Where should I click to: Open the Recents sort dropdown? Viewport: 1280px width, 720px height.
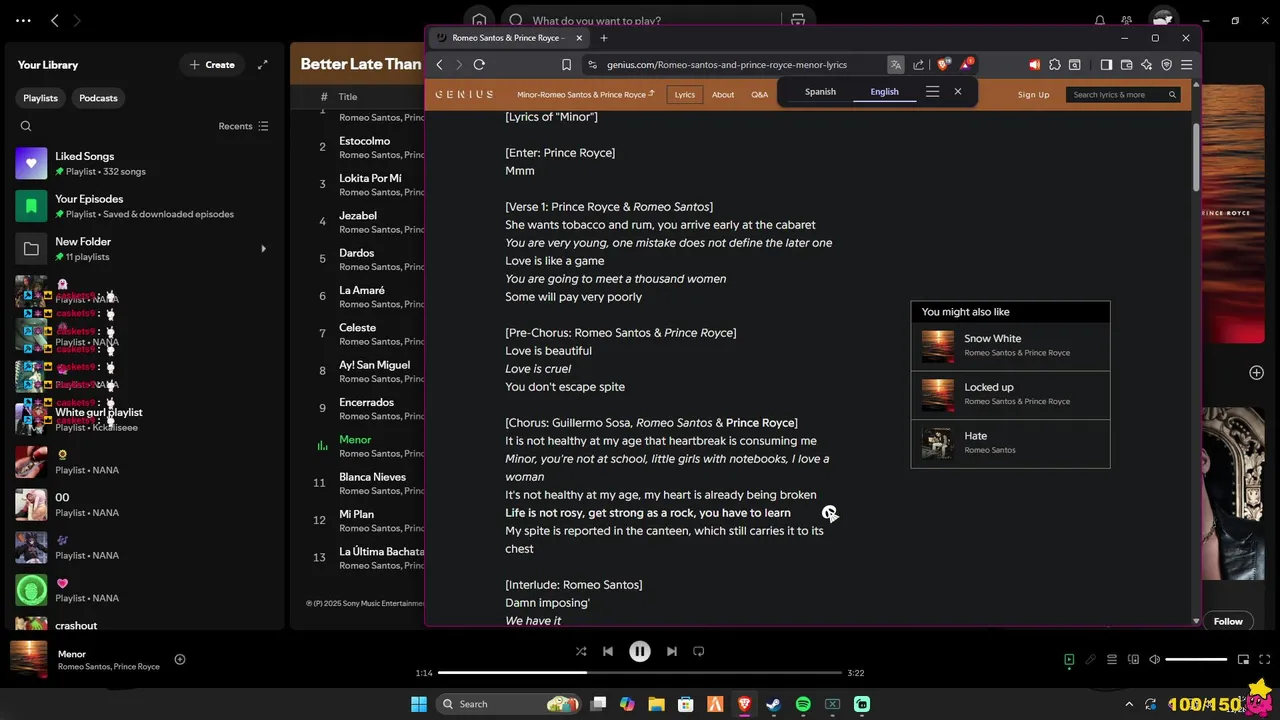coord(243,126)
